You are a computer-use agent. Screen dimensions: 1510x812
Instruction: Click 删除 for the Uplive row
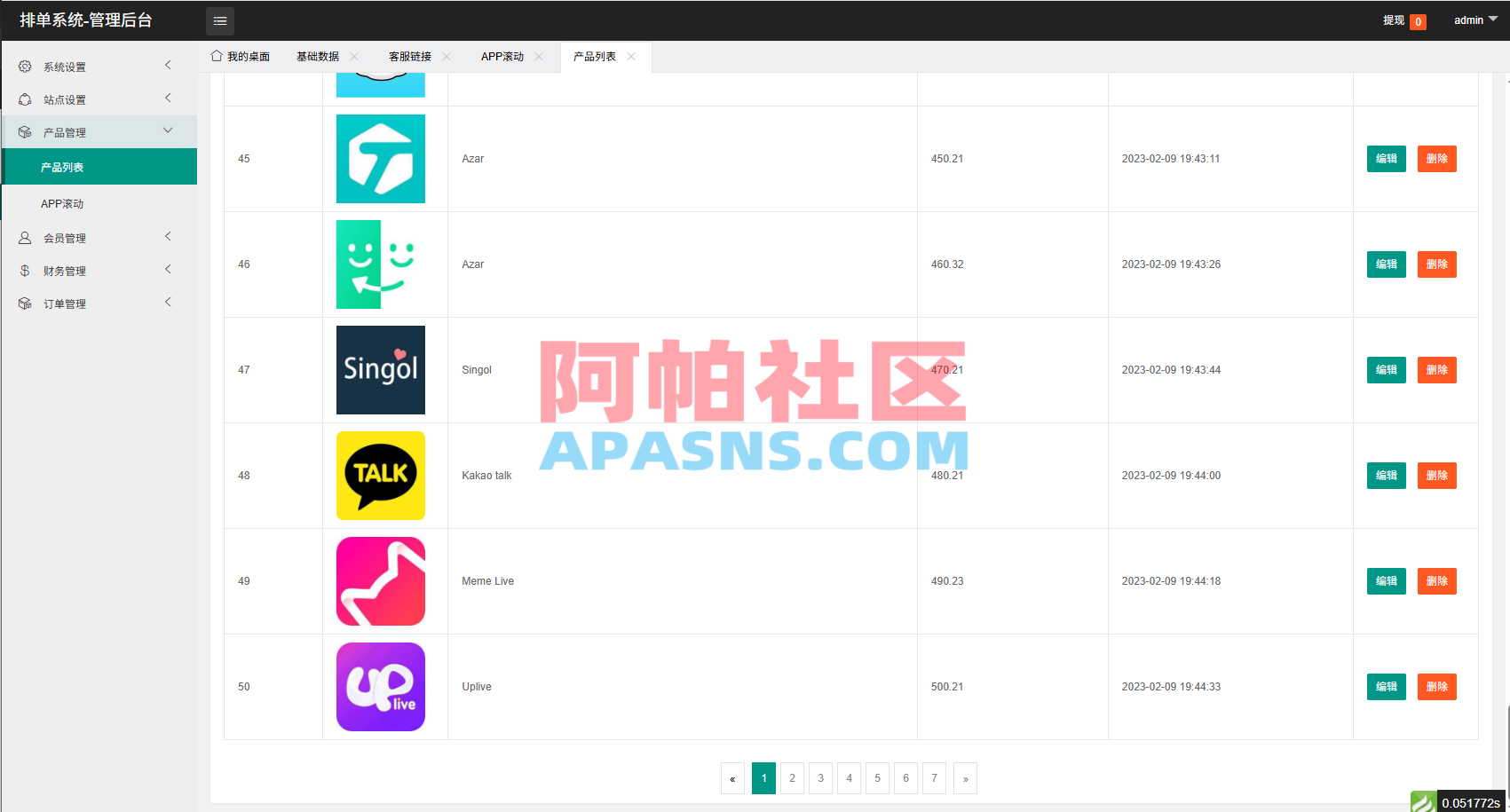pyautogui.click(x=1437, y=687)
